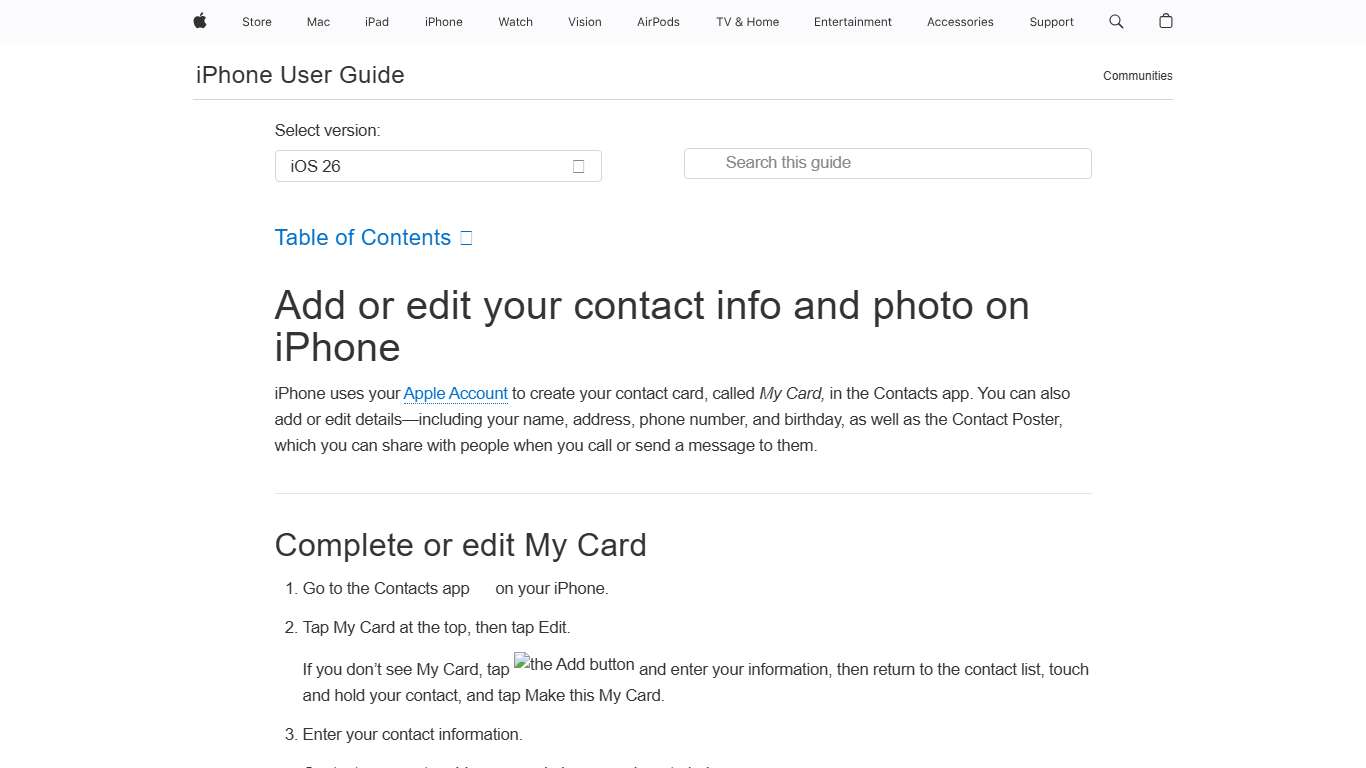Image resolution: width=1366 pixels, height=768 pixels.
Task: Click inside the Search this guide field
Action: point(887,163)
